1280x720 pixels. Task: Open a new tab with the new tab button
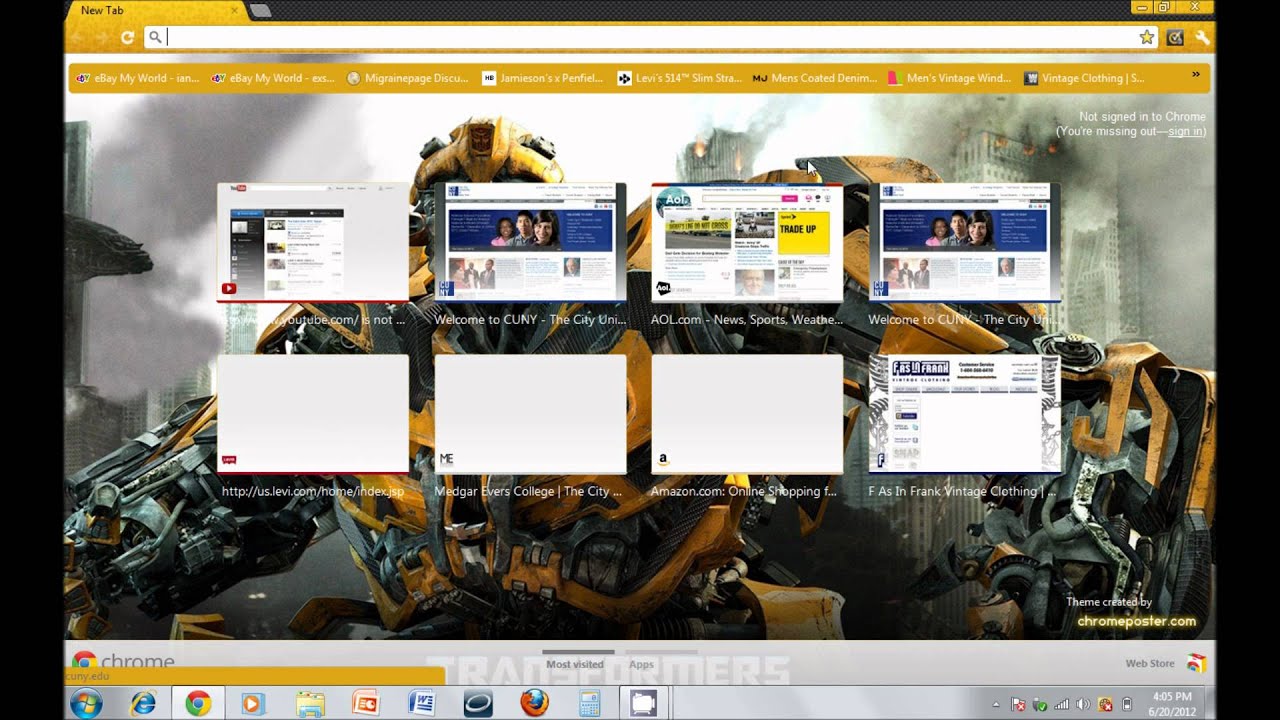[260, 11]
